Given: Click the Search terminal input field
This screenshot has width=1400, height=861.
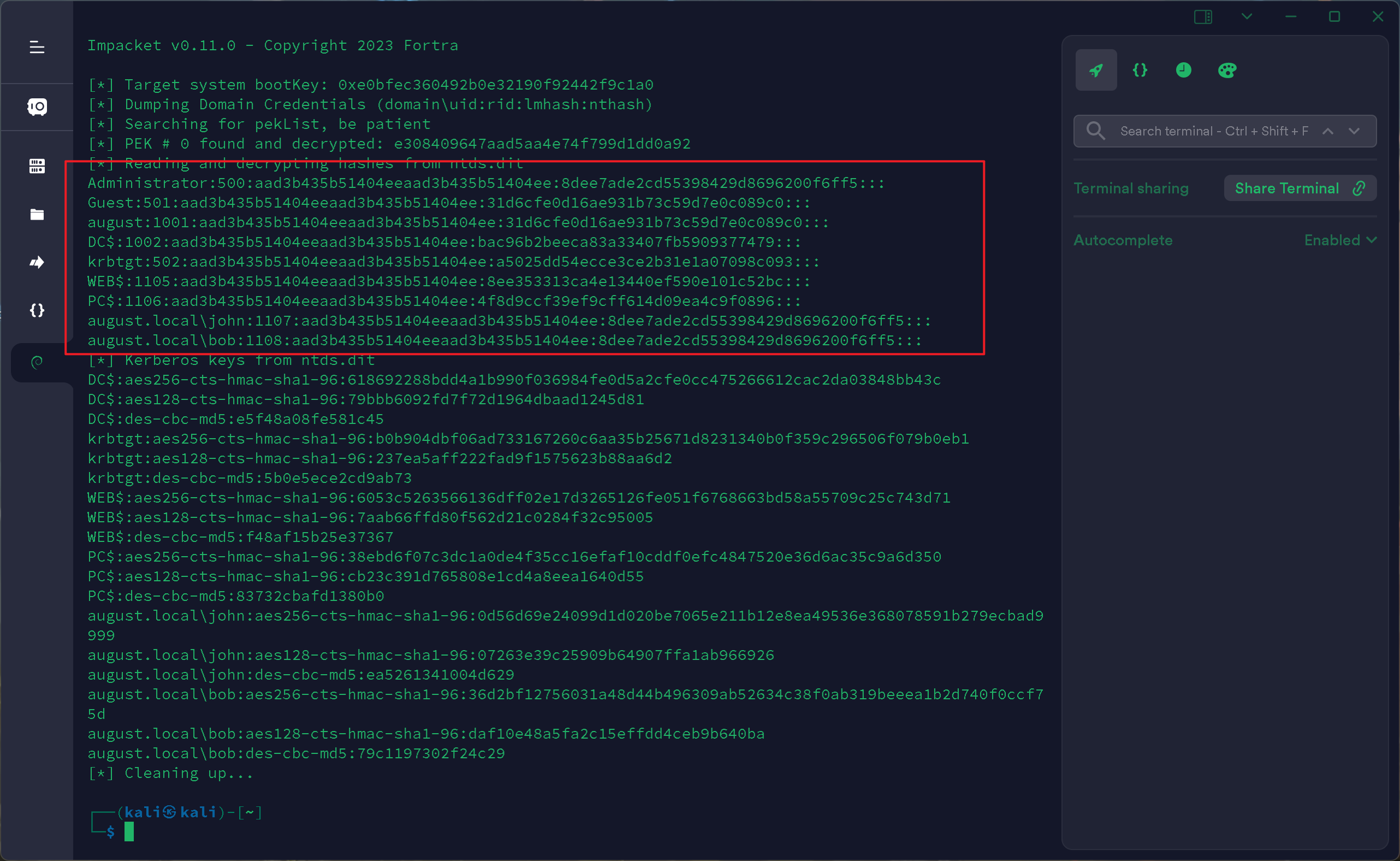Looking at the screenshot, I should 1213,131.
